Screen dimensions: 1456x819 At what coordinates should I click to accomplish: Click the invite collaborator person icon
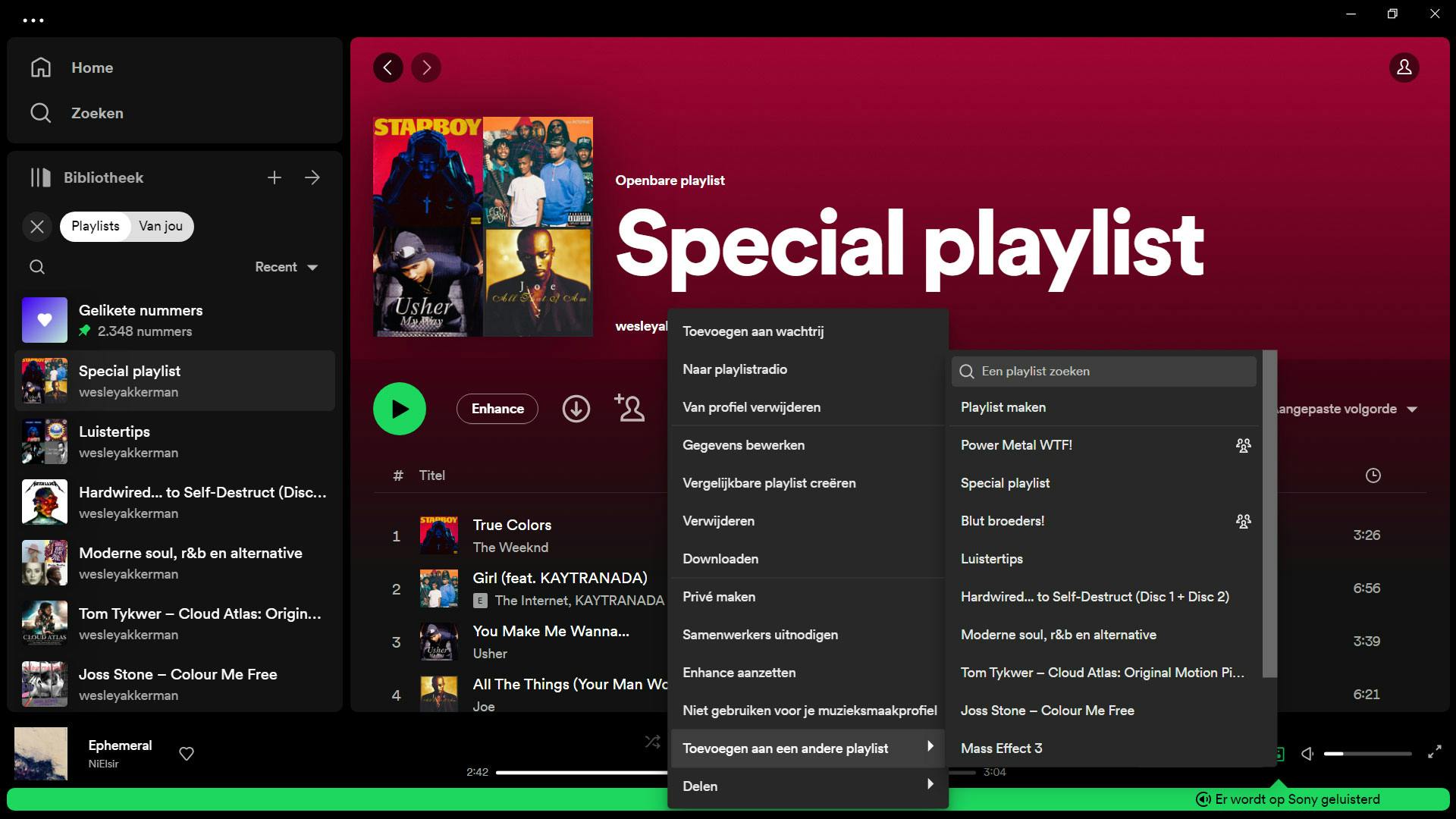click(x=629, y=408)
